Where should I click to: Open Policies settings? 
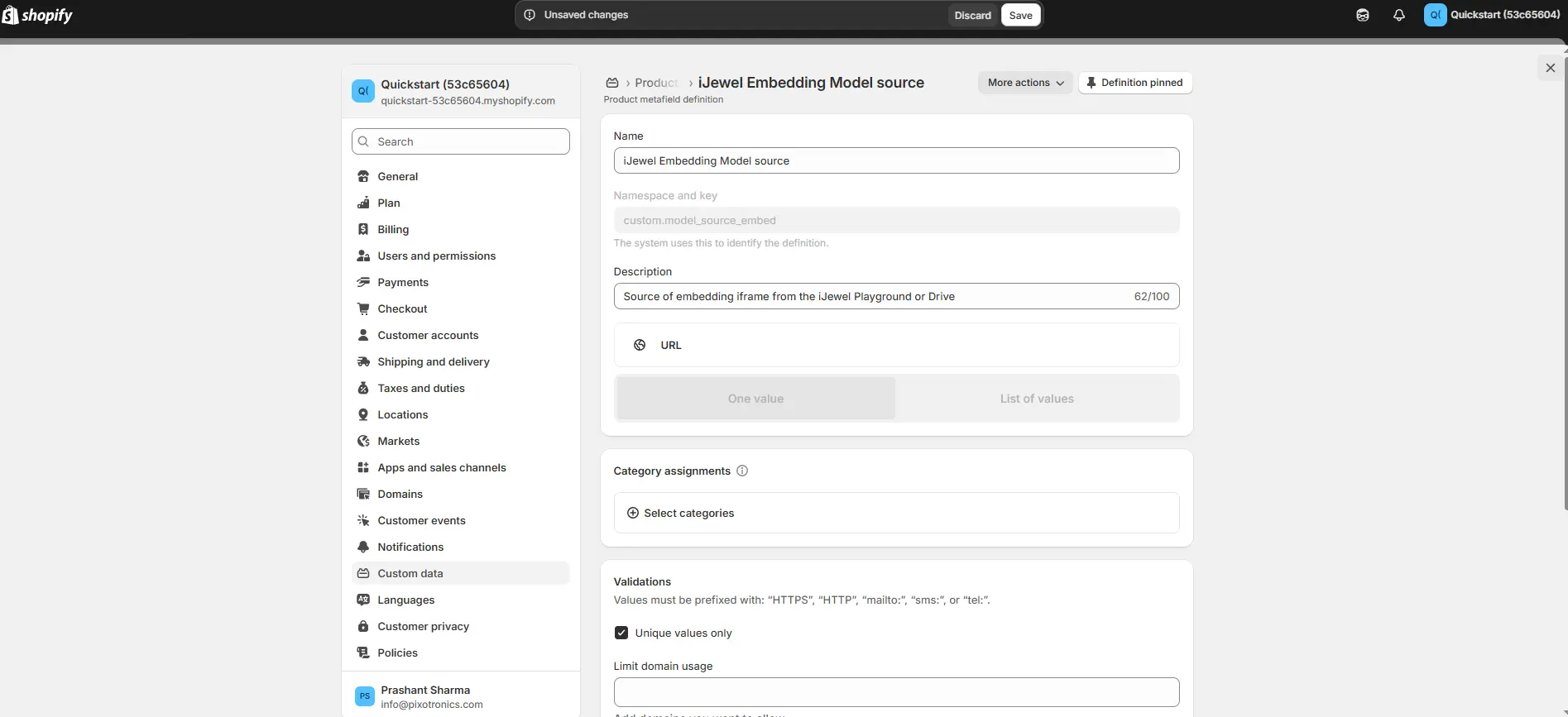tap(461, 652)
